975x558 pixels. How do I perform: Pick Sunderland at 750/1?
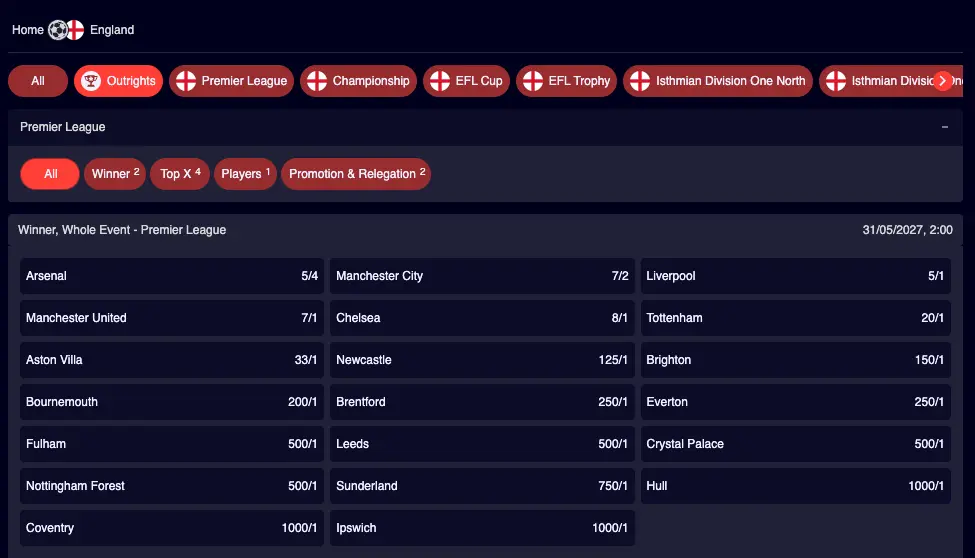(482, 486)
